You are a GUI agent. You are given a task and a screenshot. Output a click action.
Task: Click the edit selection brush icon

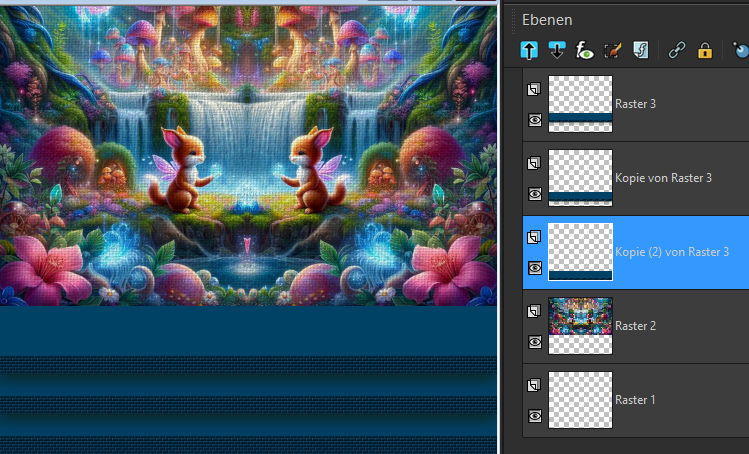click(x=613, y=50)
